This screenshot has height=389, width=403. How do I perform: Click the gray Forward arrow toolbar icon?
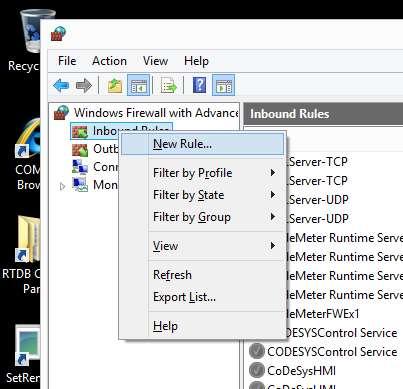coord(84,86)
